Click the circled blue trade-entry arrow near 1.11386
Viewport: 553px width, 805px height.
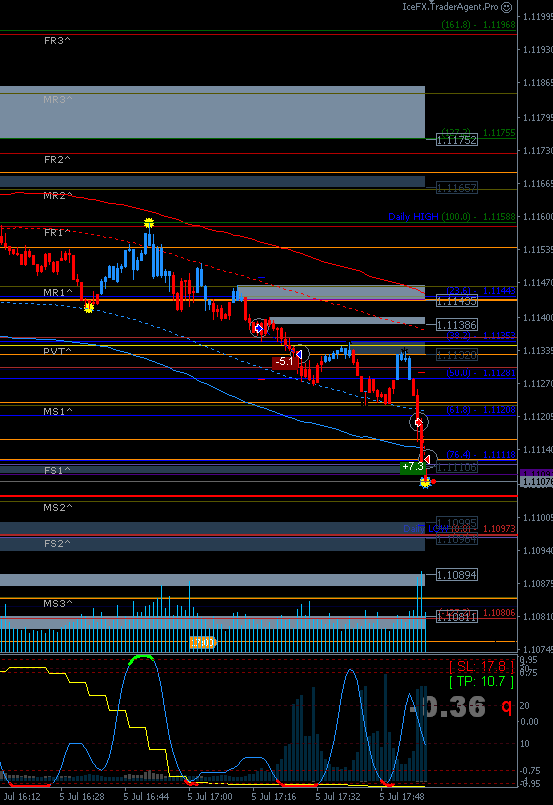[259, 328]
